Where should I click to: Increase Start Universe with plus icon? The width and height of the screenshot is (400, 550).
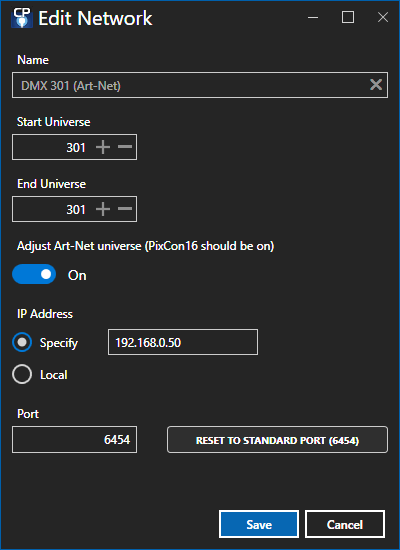pyautogui.click(x=103, y=147)
